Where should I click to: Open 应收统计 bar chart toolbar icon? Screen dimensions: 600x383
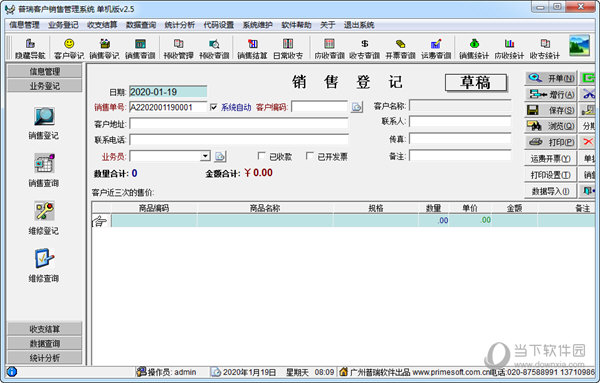click(x=509, y=49)
